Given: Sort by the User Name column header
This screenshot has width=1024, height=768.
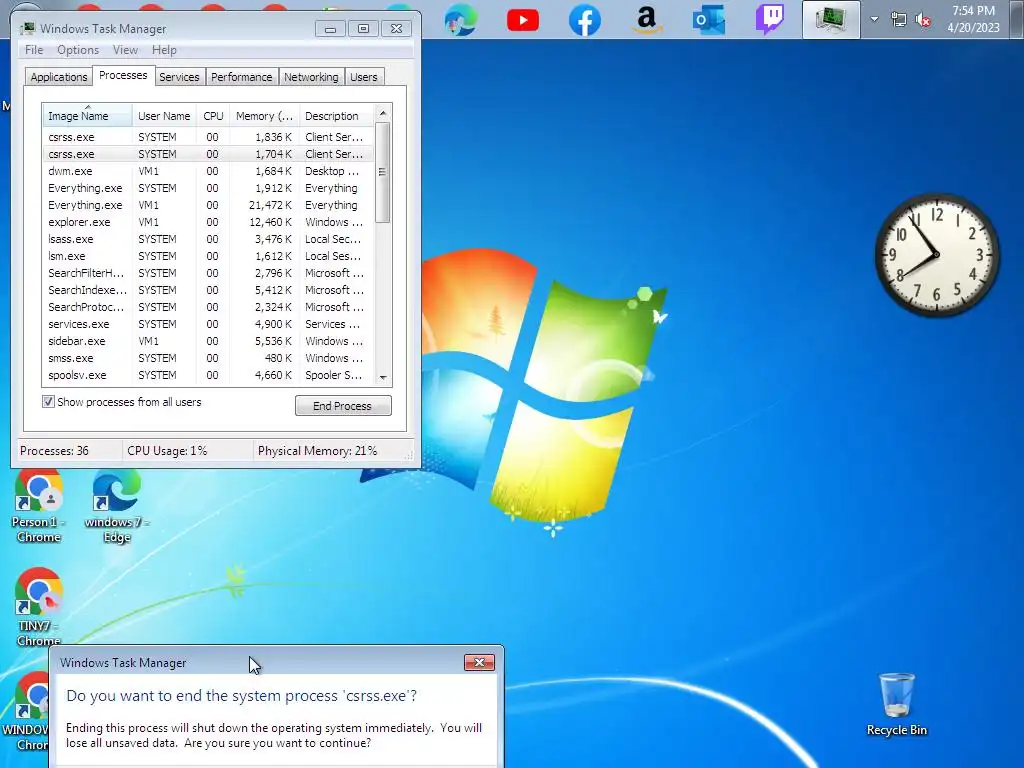Looking at the screenshot, I should pos(164,116).
